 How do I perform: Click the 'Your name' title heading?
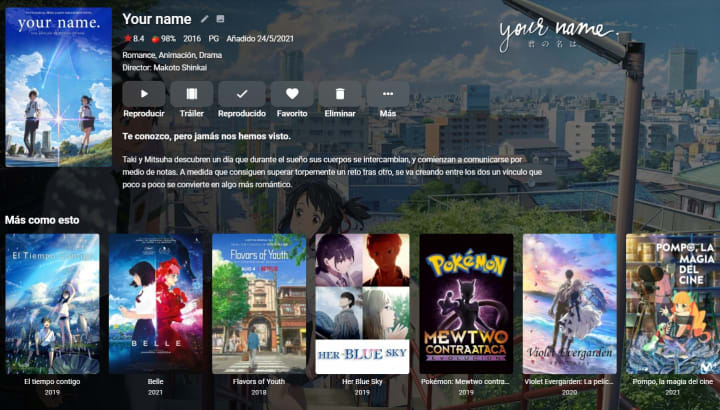tap(157, 19)
